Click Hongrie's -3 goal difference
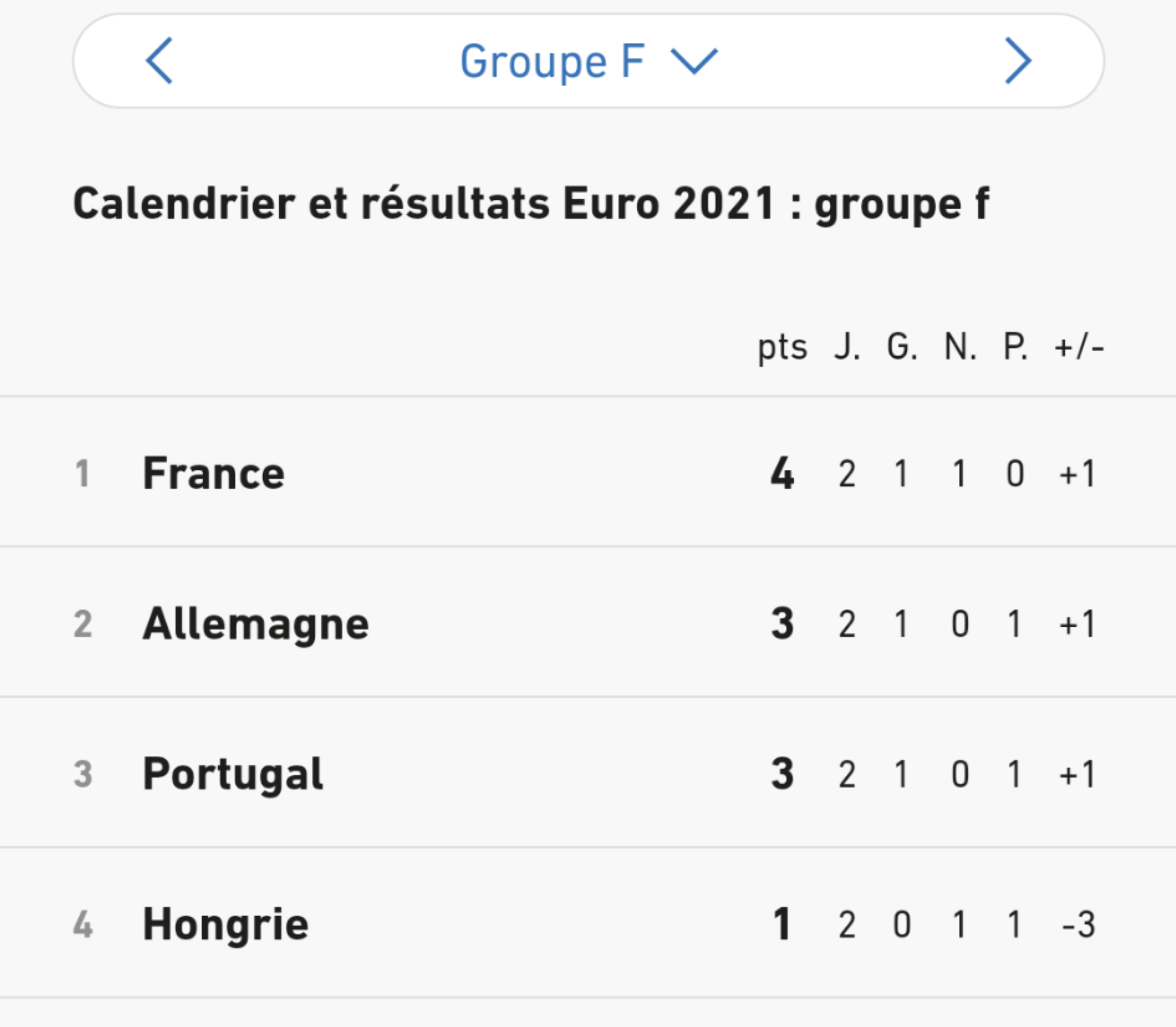This screenshot has width=1176, height=1027. [x=1078, y=924]
